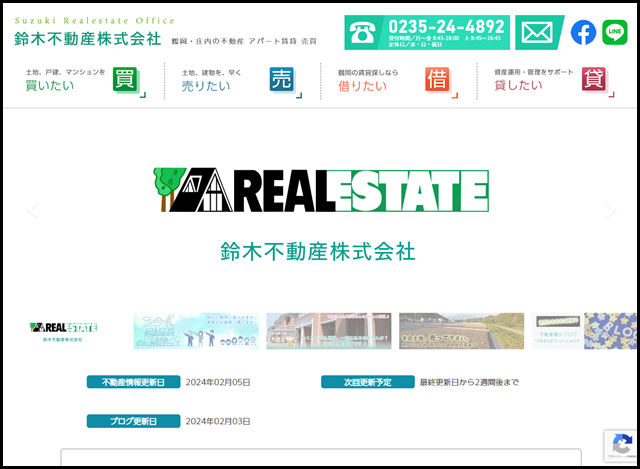Click the telephone icon in header
The height and width of the screenshot is (469, 640).
point(362,33)
